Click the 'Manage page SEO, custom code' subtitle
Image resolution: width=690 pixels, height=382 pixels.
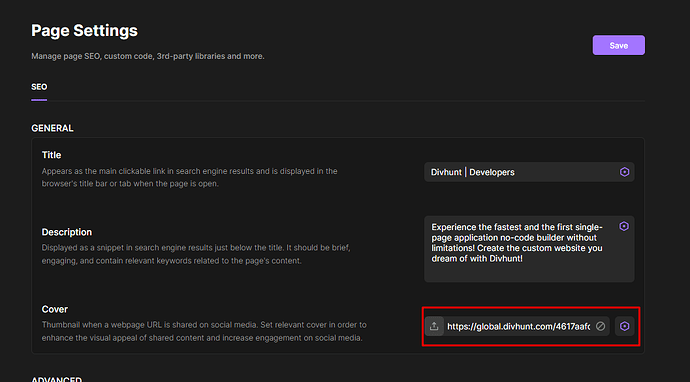pos(148,56)
